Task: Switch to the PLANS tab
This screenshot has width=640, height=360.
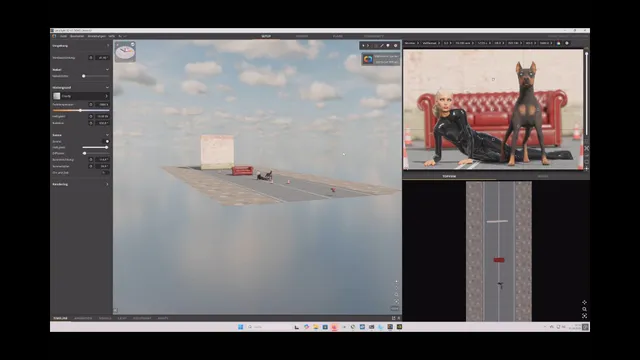Action: point(338,36)
